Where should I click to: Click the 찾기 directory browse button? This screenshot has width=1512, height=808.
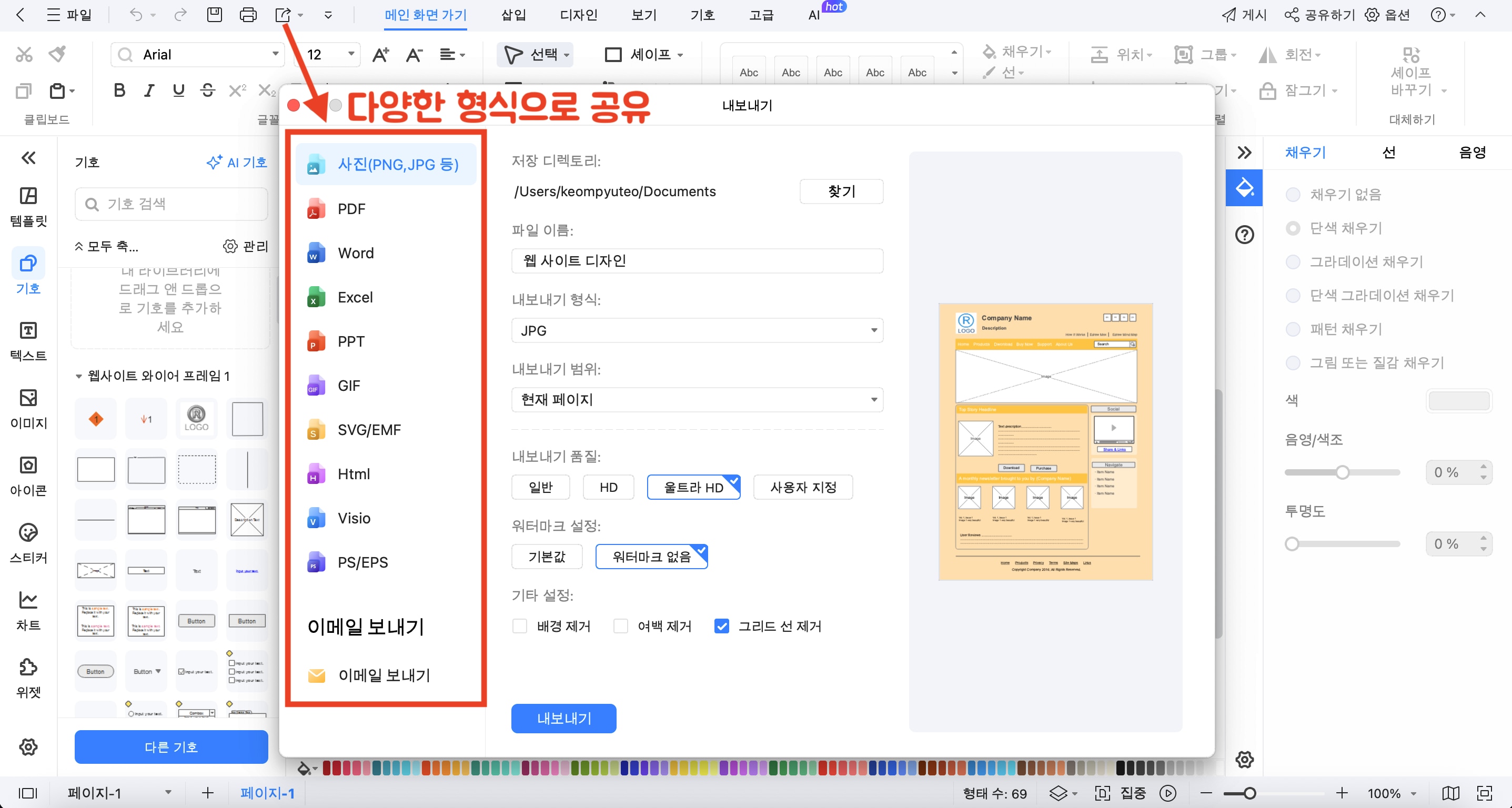(841, 191)
